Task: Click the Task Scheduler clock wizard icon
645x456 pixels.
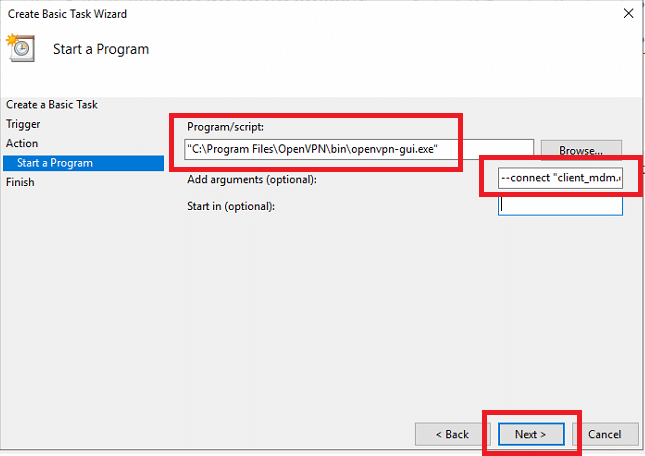Action: coord(21,48)
